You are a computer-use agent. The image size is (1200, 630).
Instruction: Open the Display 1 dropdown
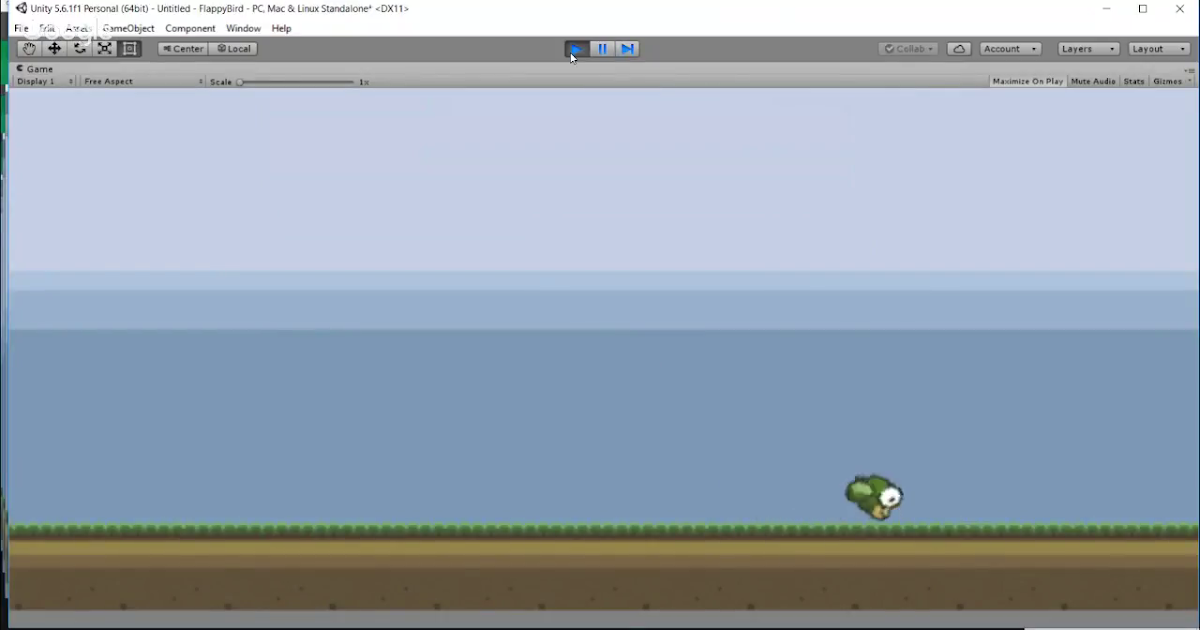point(38,81)
